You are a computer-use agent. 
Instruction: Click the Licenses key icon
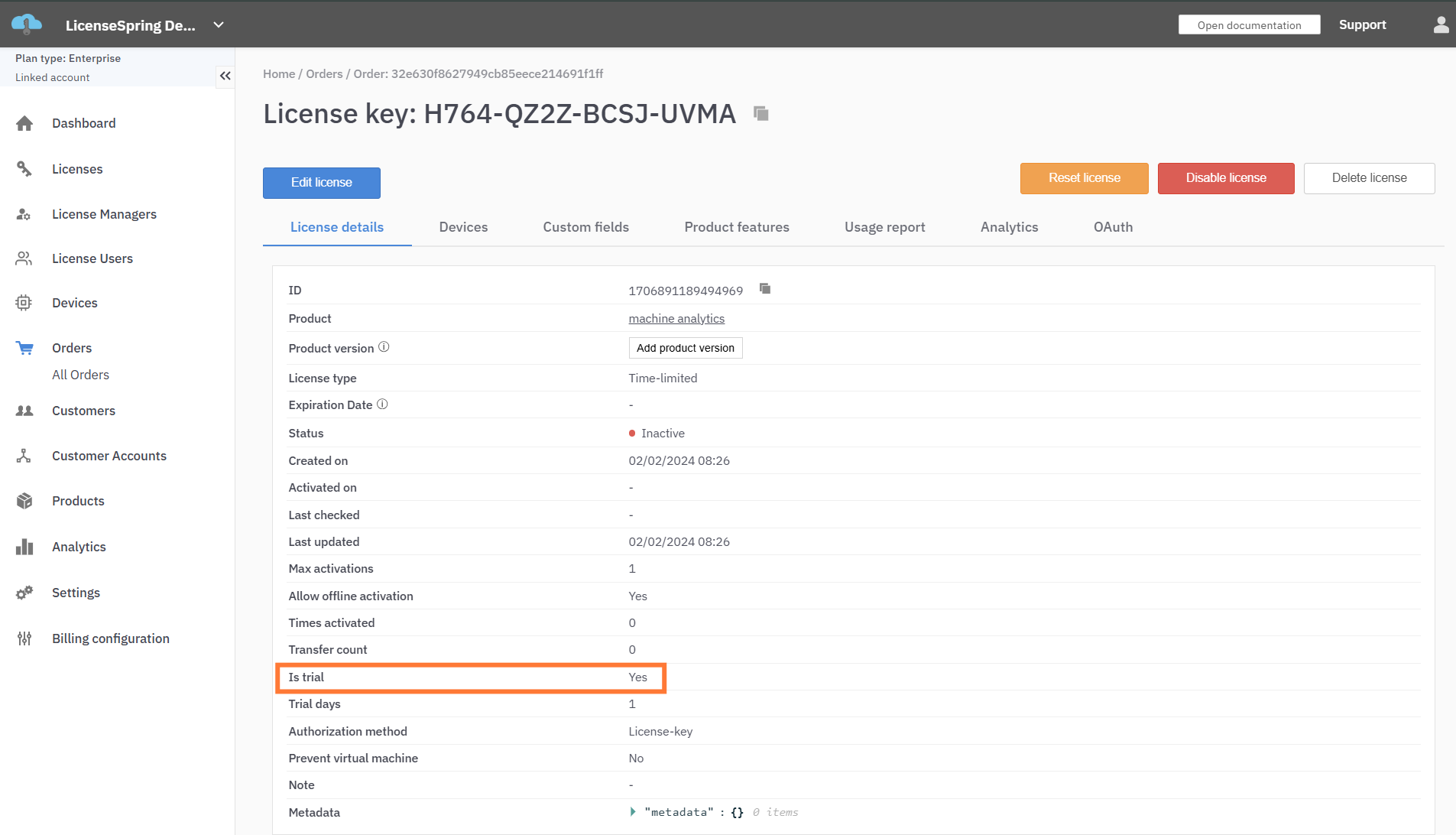24,169
